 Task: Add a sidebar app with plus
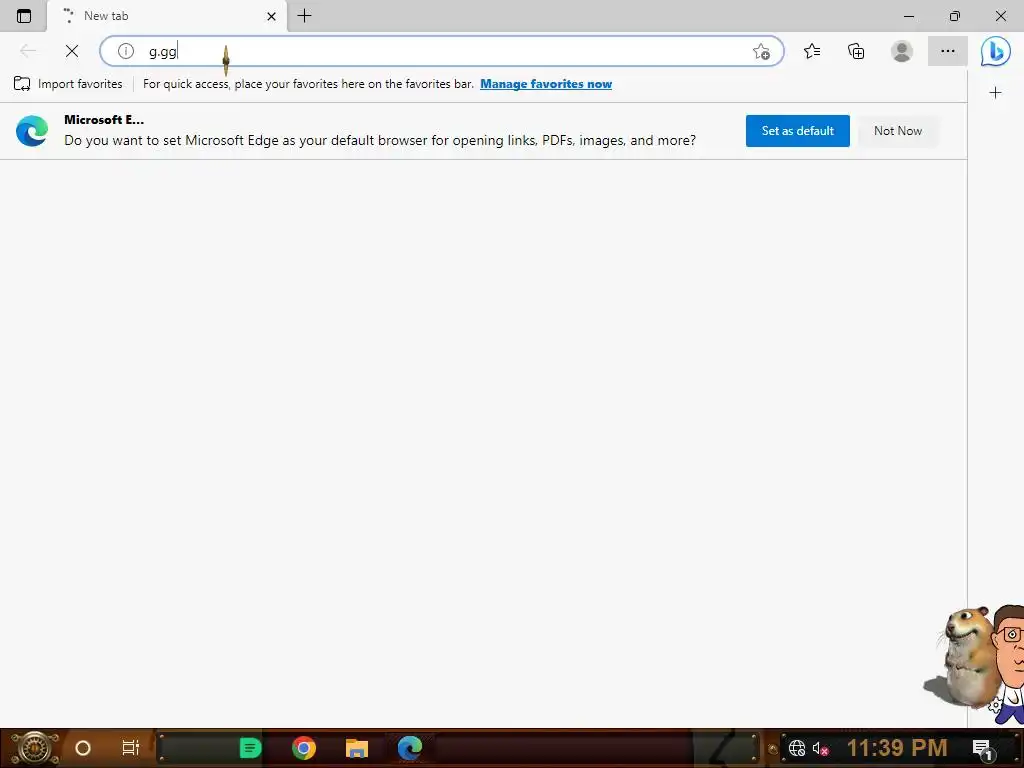point(995,93)
